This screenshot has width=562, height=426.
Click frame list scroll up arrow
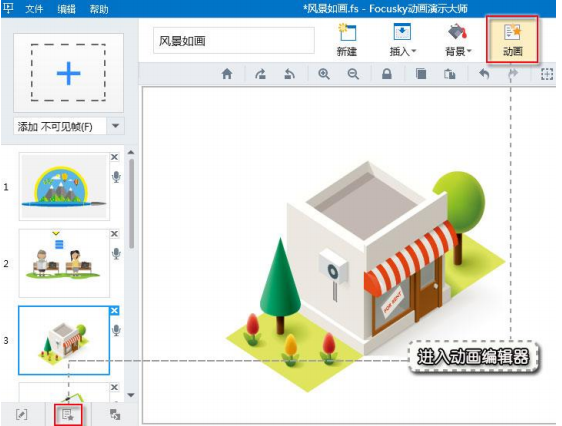[x=131, y=153]
